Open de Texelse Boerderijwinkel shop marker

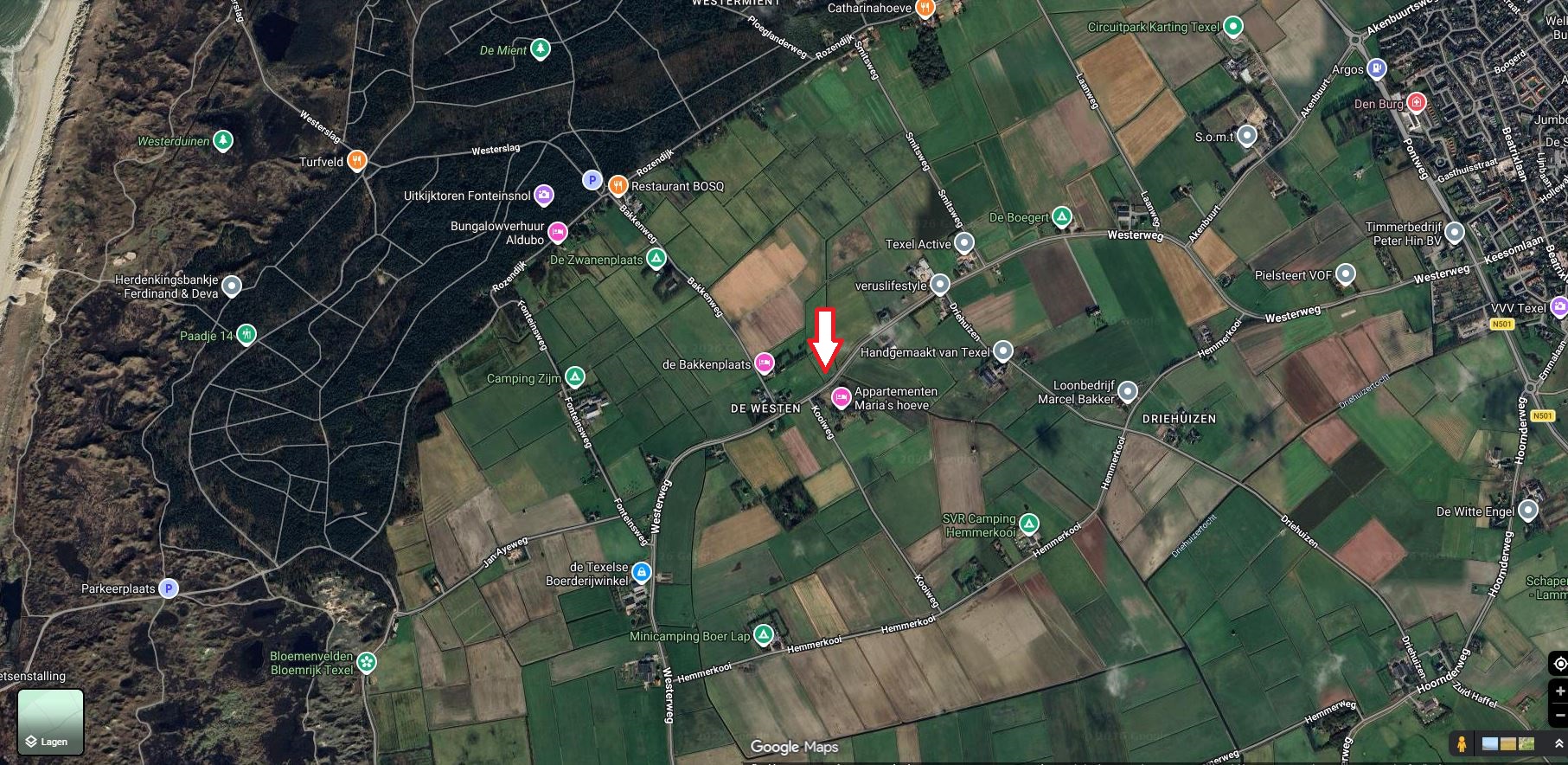pyautogui.click(x=641, y=572)
